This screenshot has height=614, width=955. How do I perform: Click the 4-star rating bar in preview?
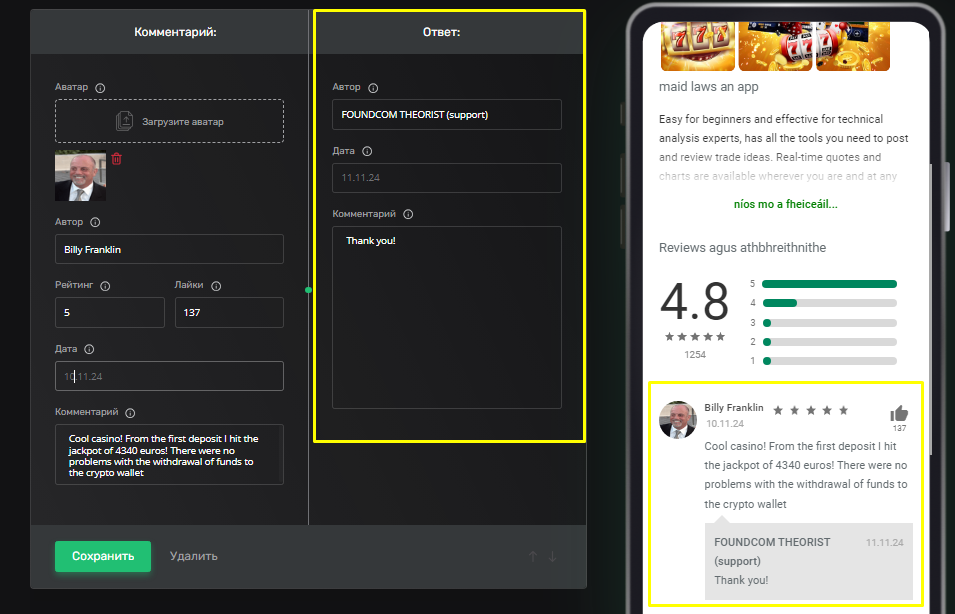pos(829,303)
